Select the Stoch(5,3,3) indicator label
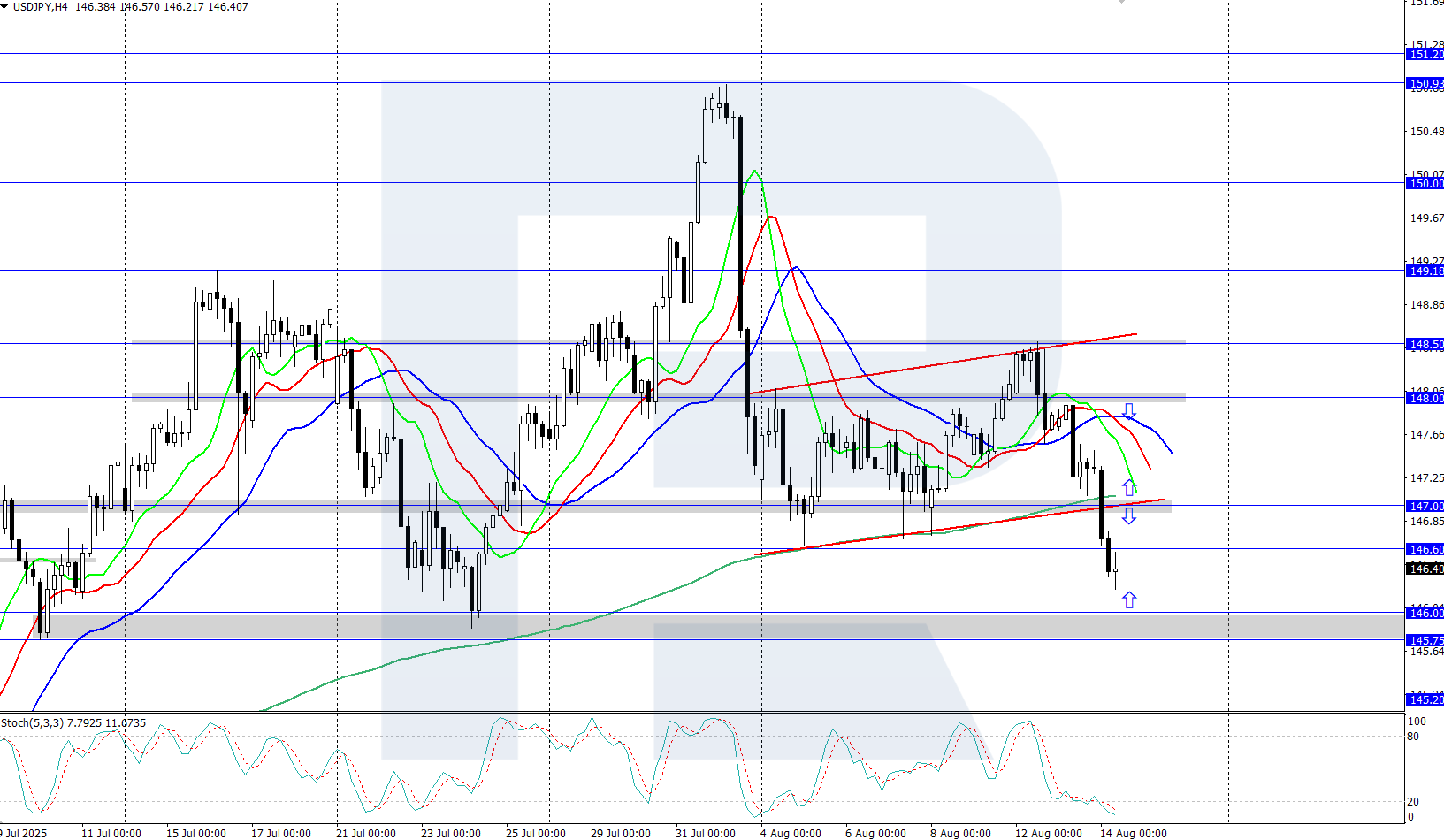Screen dimensions: 1444x840 (x=32, y=723)
